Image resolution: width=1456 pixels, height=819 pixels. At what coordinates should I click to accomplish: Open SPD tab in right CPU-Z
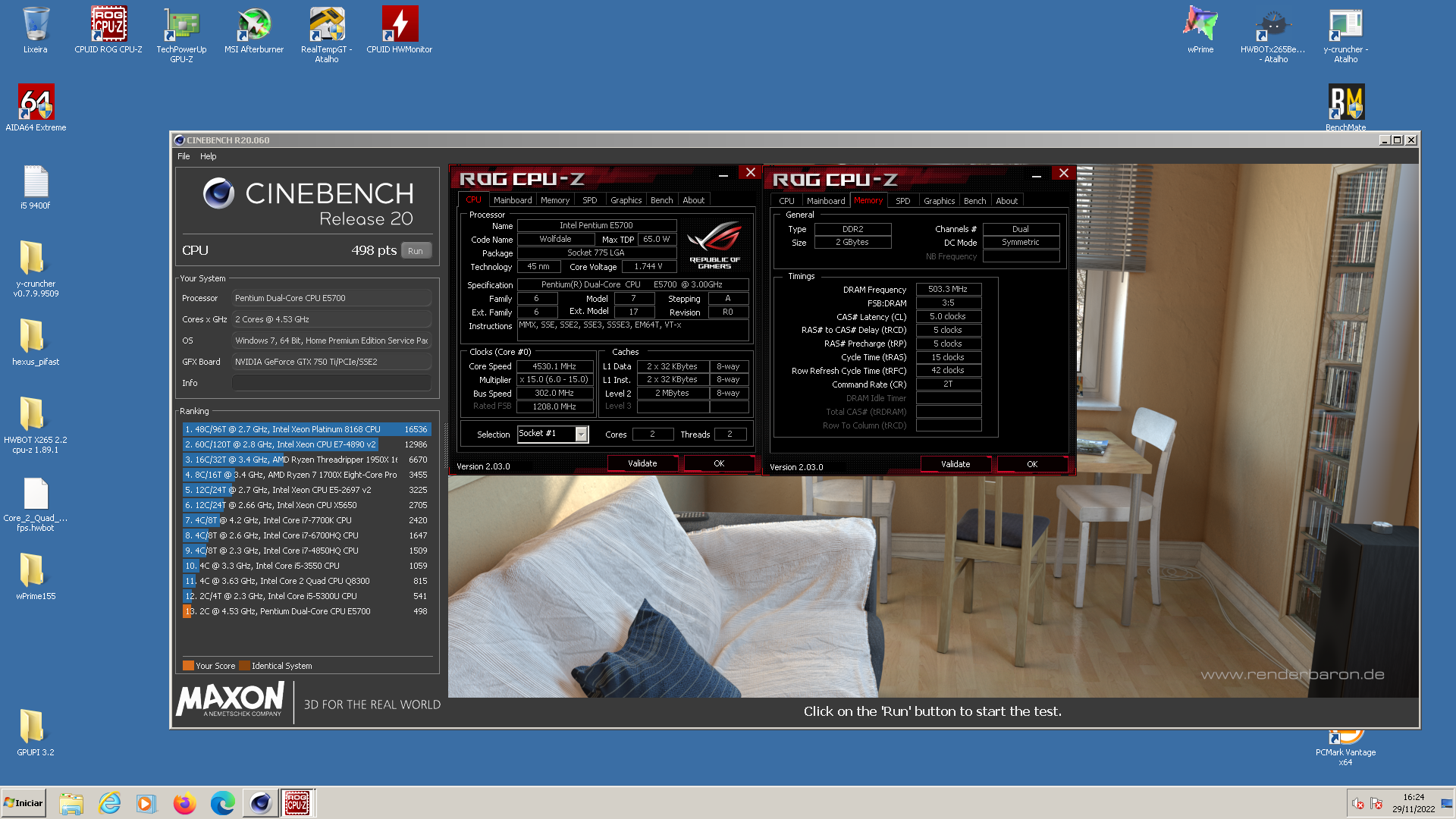click(x=903, y=201)
